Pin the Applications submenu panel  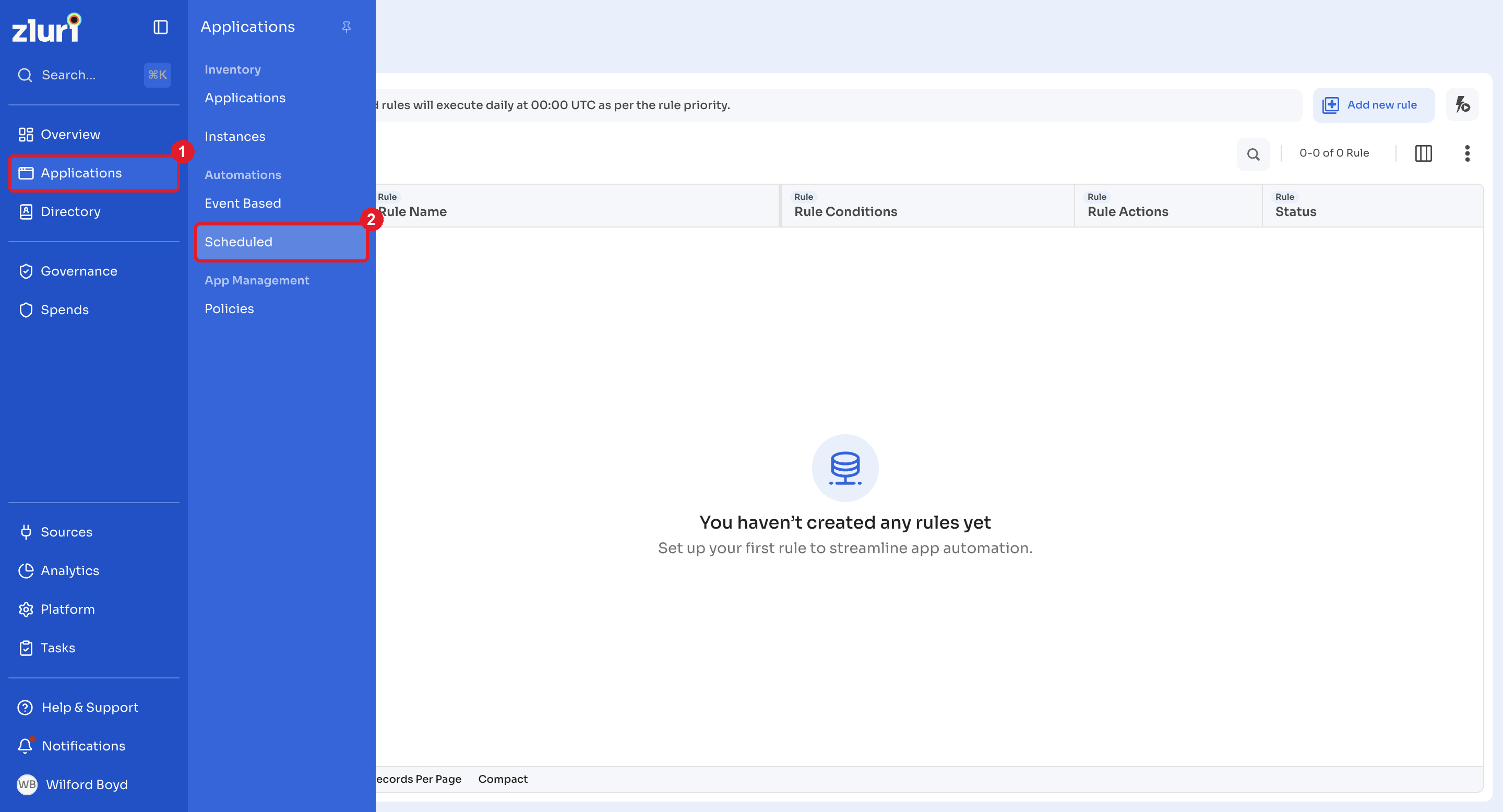[x=347, y=27]
